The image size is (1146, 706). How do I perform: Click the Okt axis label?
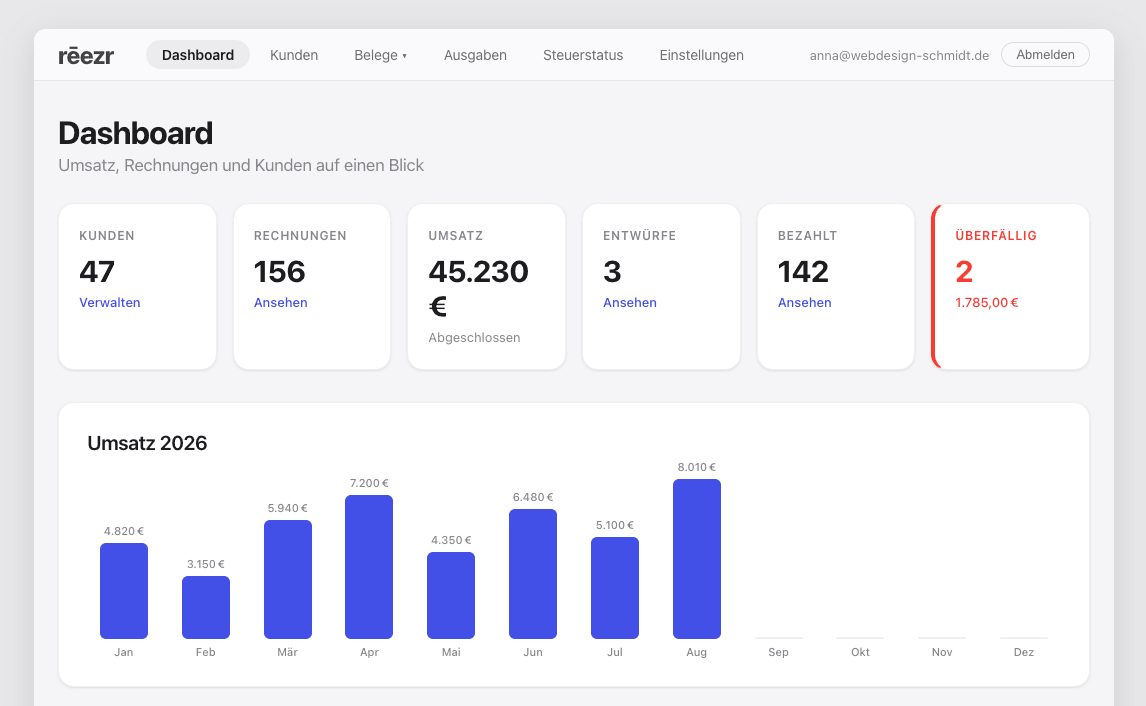tap(860, 652)
